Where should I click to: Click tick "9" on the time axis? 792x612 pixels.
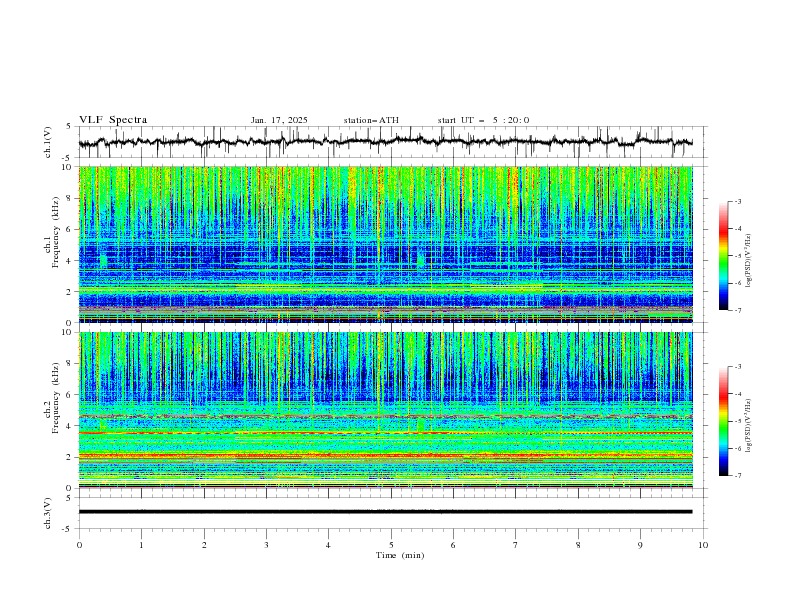(640, 545)
